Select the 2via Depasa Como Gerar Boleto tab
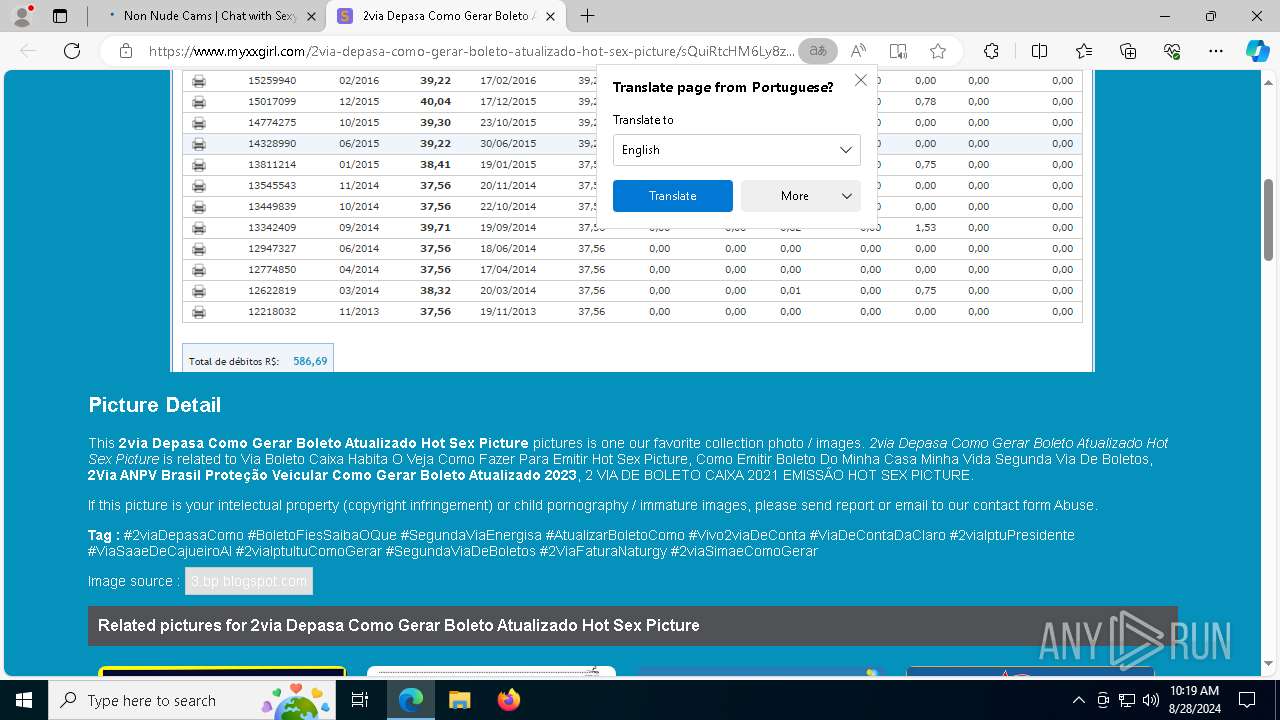The width and height of the screenshot is (1280, 720). click(x=448, y=16)
